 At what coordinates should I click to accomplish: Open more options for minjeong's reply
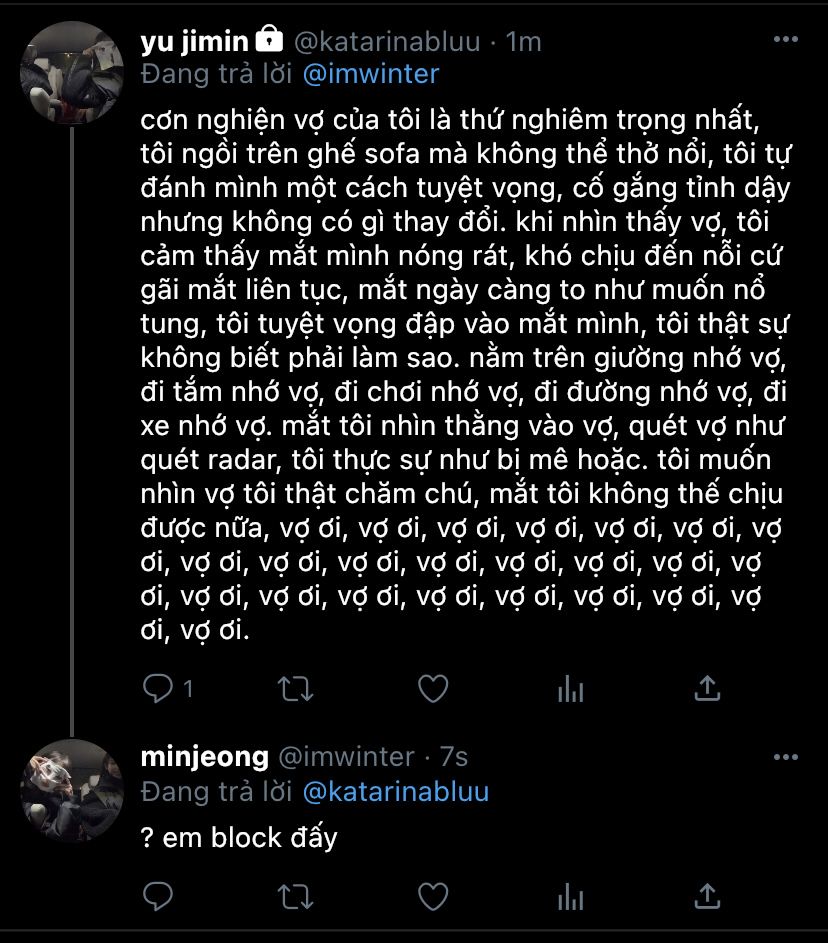(788, 757)
